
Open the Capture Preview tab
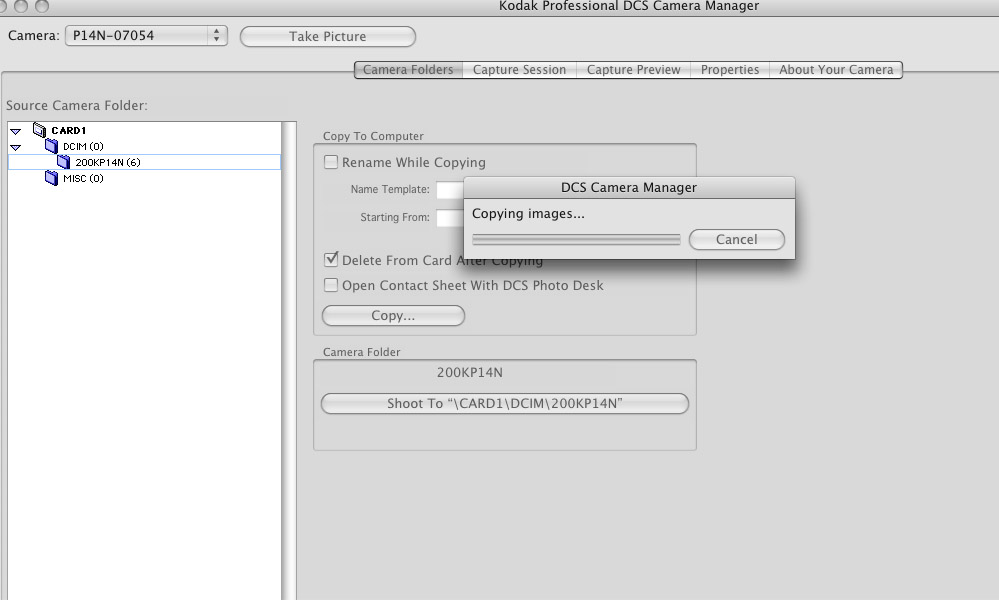pyautogui.click(x=633, y=69)
